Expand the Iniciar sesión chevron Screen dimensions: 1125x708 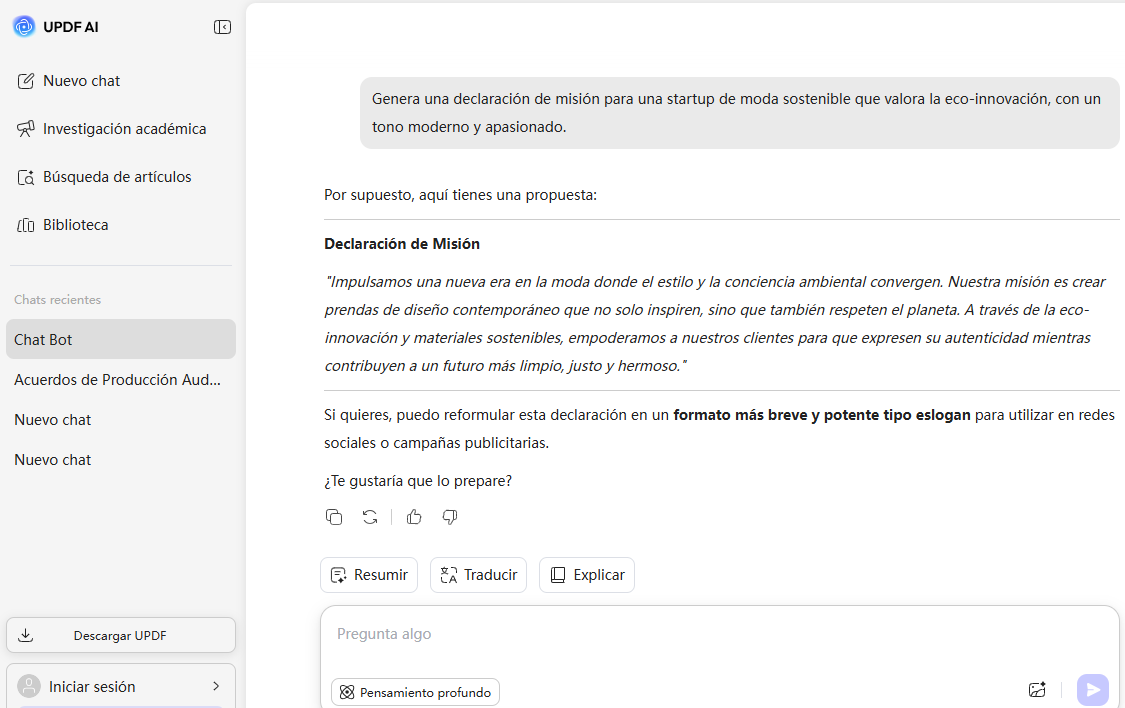[216, 686]
